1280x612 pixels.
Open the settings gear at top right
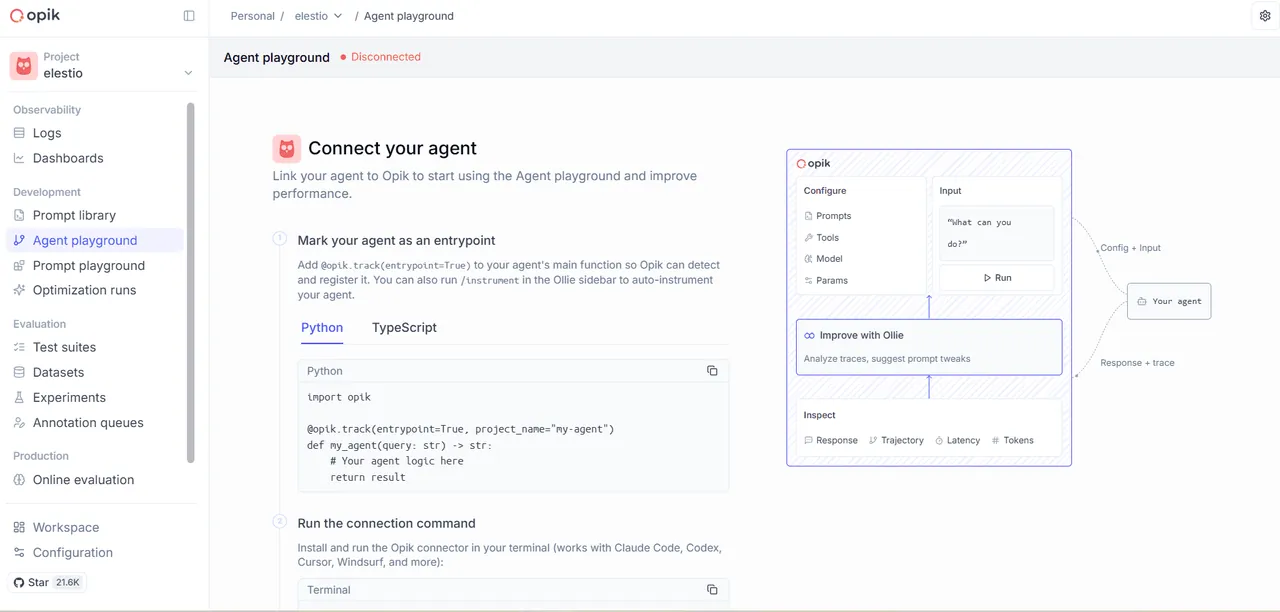coord(1265,16)
